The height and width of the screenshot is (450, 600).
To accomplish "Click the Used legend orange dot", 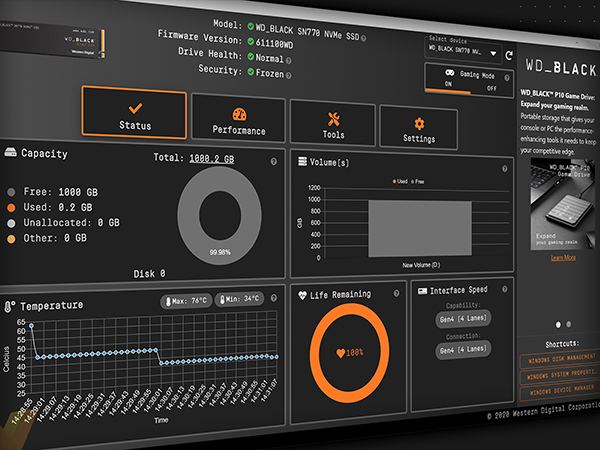I will pos(11,207).
